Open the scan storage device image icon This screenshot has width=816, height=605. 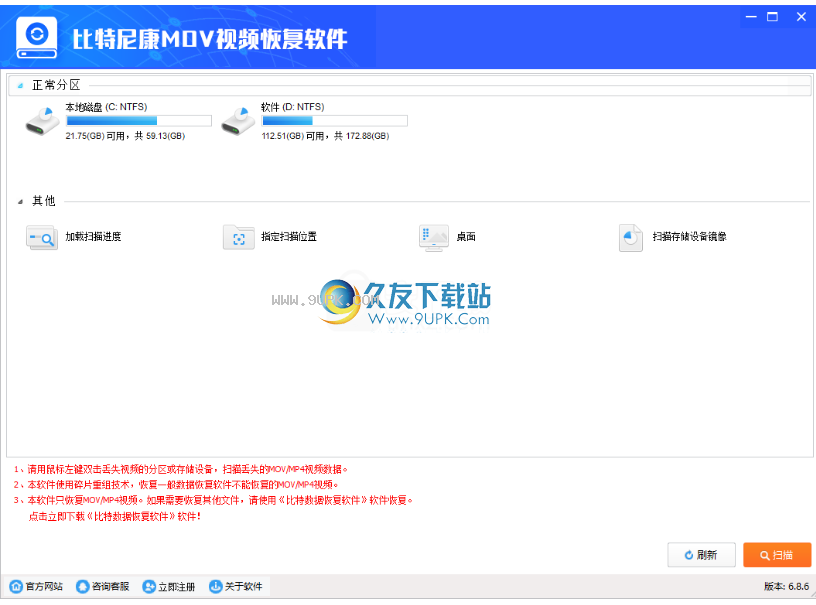(631, 238)
